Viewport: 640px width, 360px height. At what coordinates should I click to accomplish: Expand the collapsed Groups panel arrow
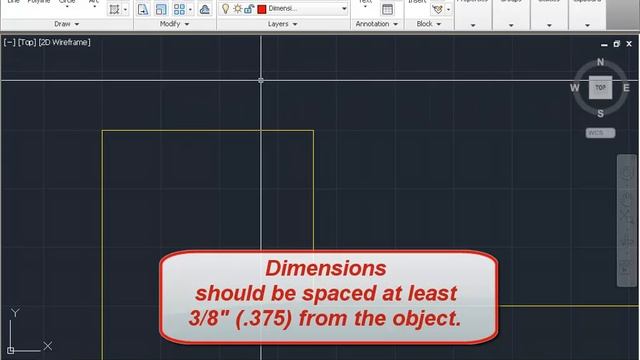pos(511,25)
